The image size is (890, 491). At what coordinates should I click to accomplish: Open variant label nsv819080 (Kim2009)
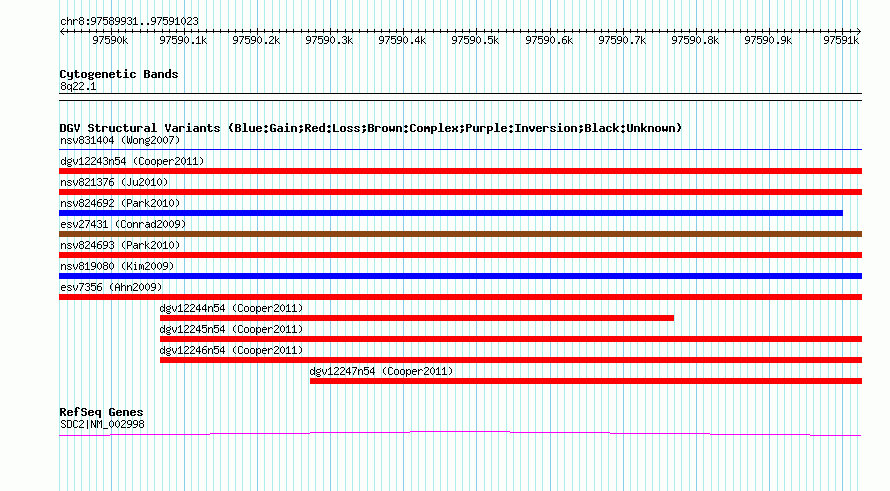(x=117, y=266)
